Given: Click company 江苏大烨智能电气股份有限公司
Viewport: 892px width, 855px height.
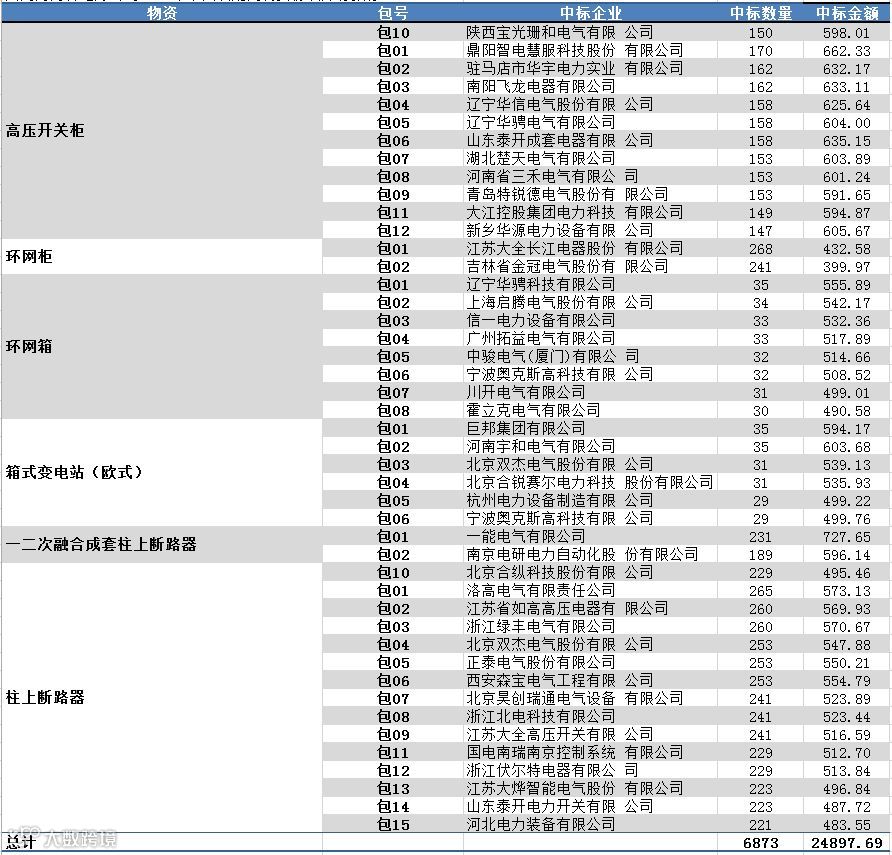Looking at the screenshot, I should point(575,789).
